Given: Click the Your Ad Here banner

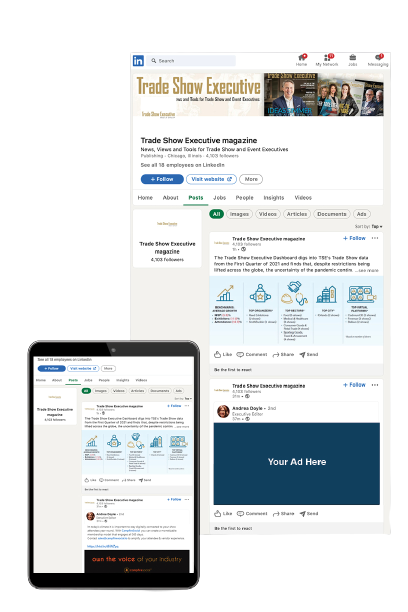Looking at the screenshot, I should (297, 463).
